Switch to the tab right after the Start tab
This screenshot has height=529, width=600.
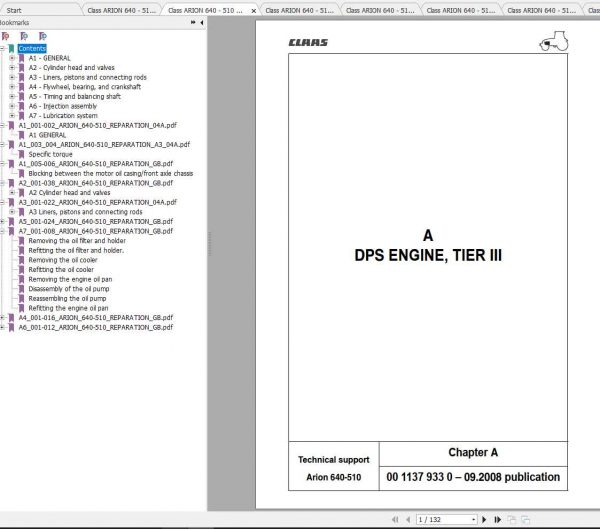click(122, 10)
